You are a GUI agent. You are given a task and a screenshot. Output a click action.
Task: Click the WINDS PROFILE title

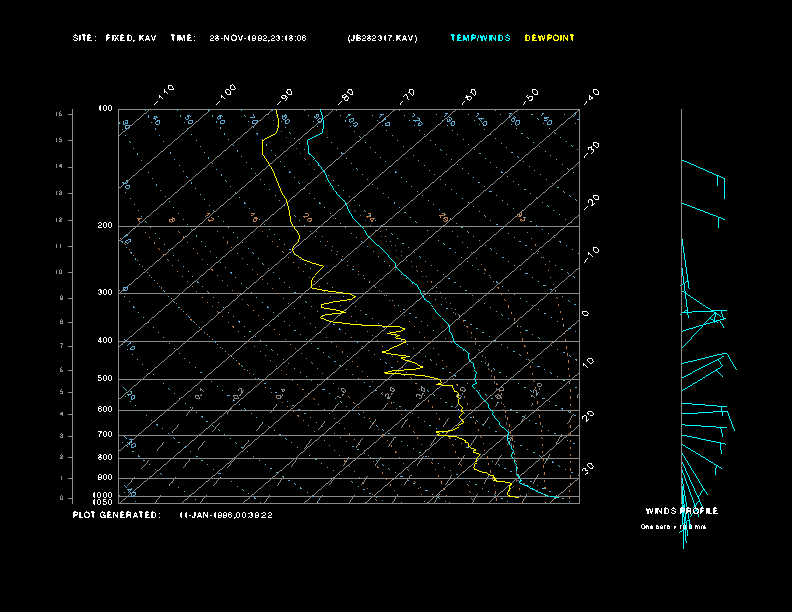(x=681, y=511)
